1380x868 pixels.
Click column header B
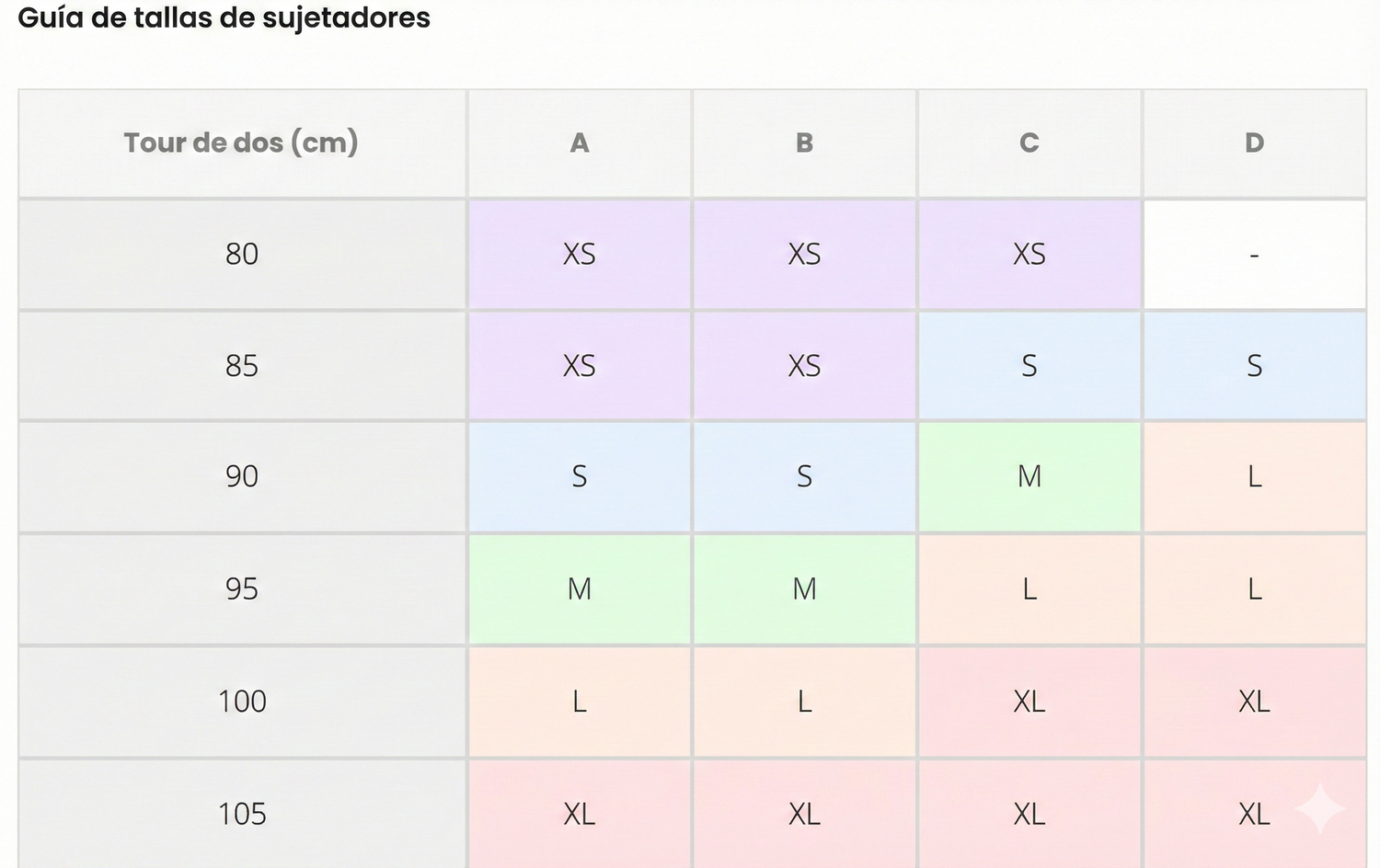tap(804, 143)
